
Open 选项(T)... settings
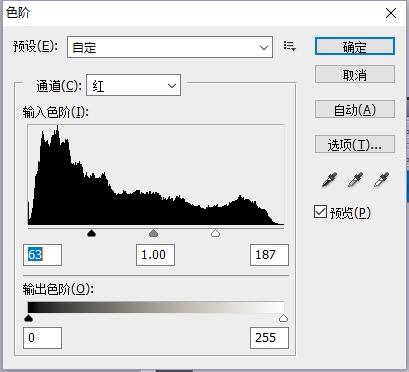point(355,144)
